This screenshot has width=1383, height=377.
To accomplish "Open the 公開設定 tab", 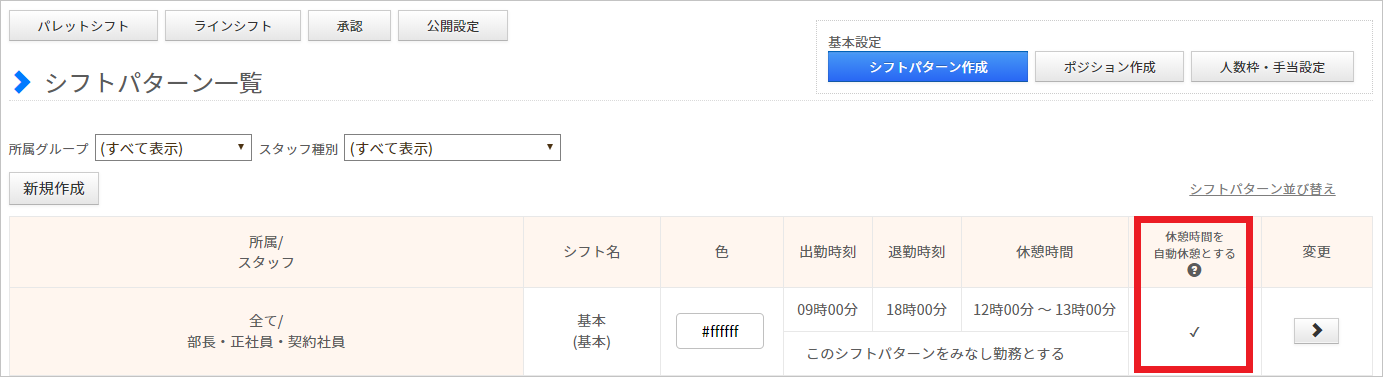I will pyautogui.click(x=453, y=26).
